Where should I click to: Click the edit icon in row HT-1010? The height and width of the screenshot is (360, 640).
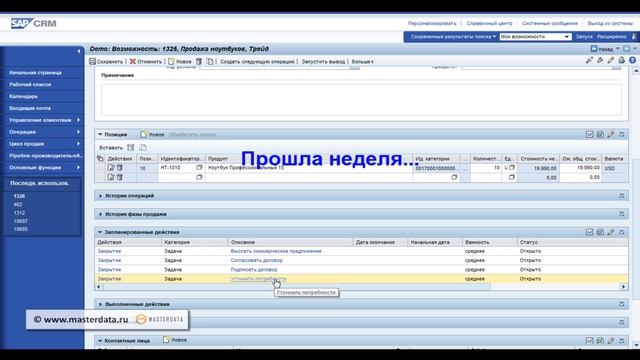coord(111,168)
